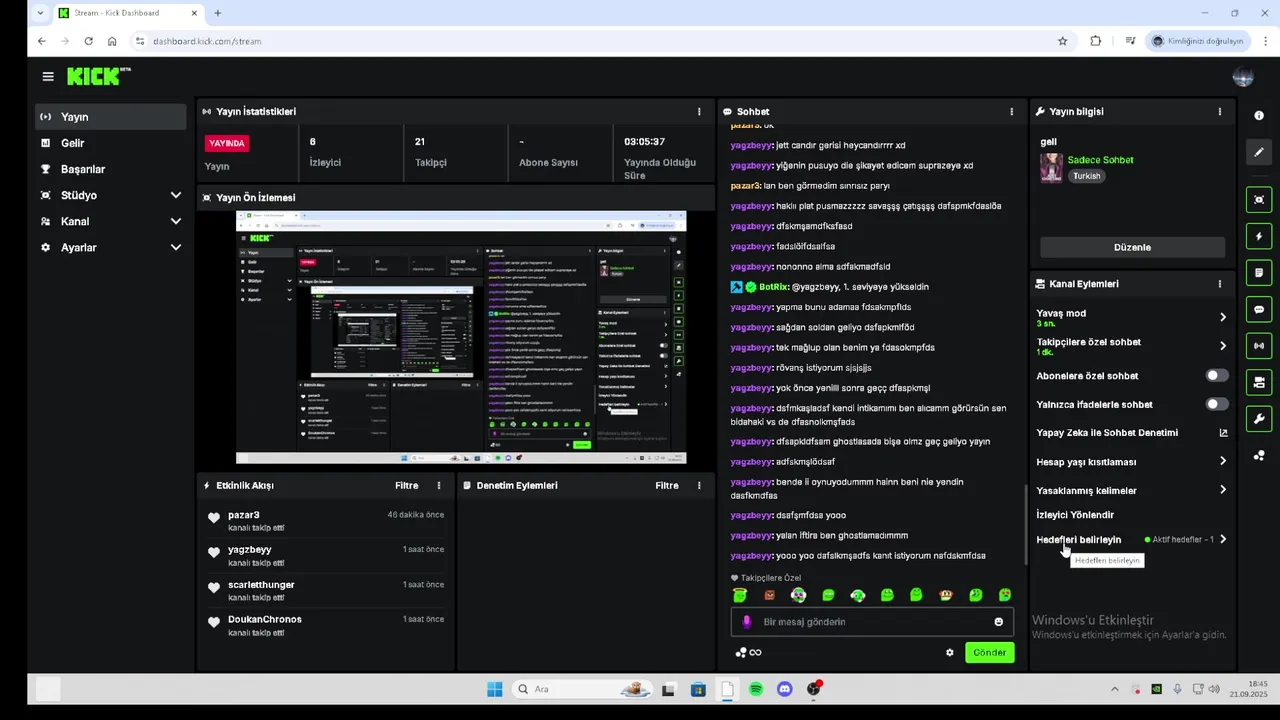
Task: Select Başarılar in left navigation
Action: [x=110, y=169]
